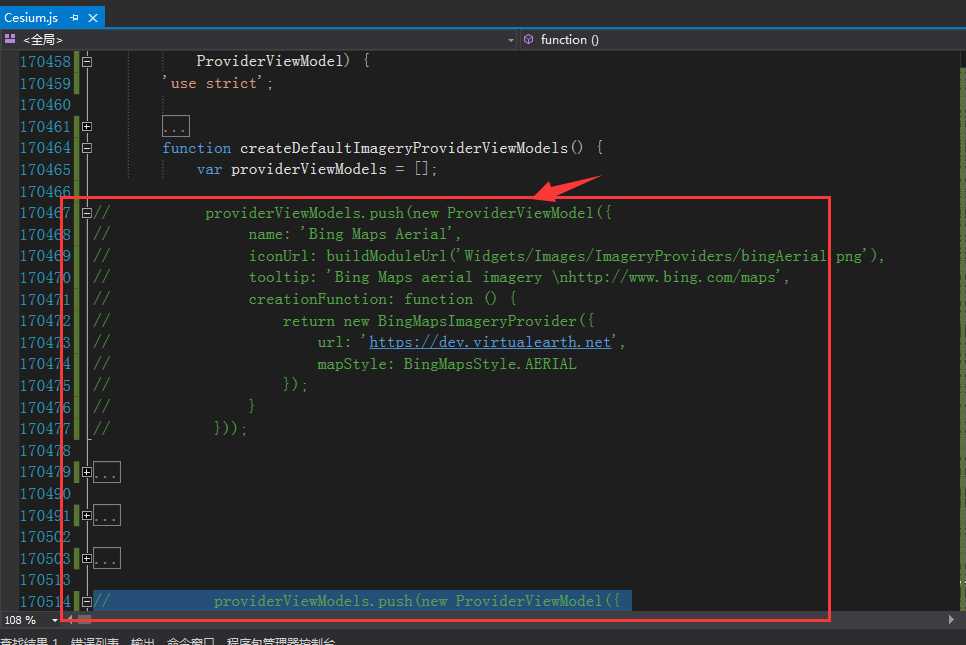Image resolution: width=966 pixels, height=645 pixels.
Task: Pin the Cesium.js tab
Action: point(75,18)
